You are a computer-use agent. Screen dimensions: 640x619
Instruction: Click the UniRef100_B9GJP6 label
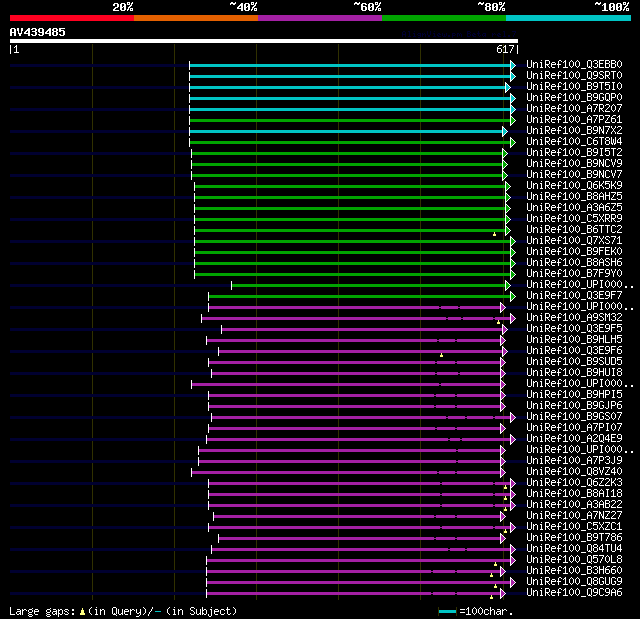point(574,406)
